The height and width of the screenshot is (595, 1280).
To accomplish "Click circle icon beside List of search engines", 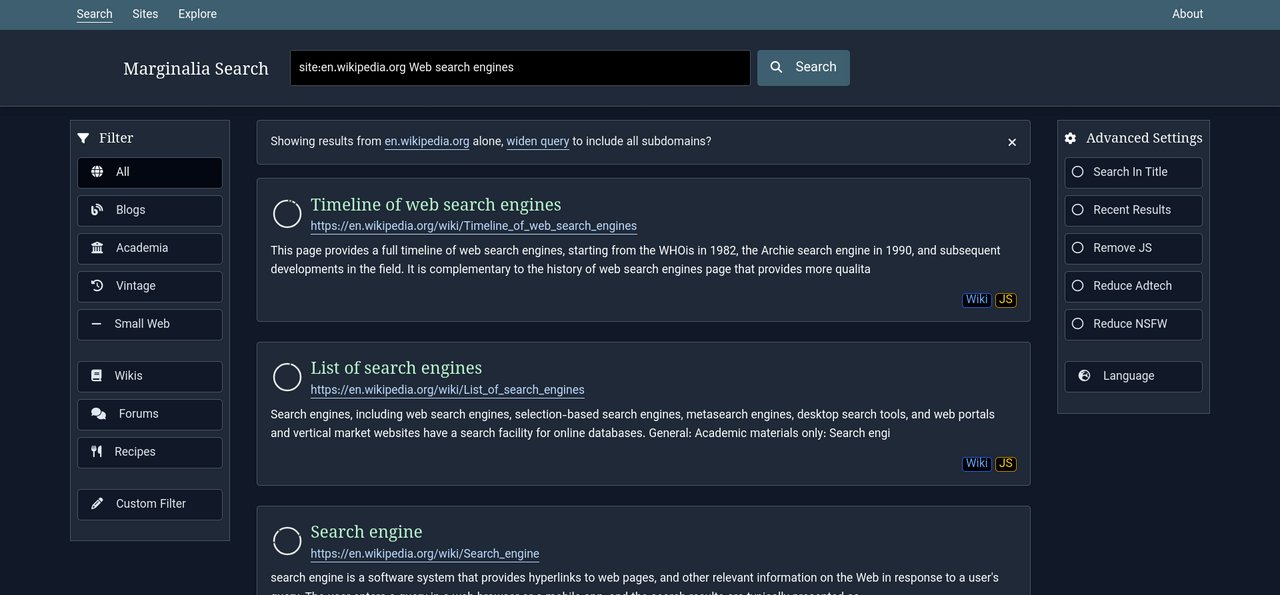I will coord(287,377).
